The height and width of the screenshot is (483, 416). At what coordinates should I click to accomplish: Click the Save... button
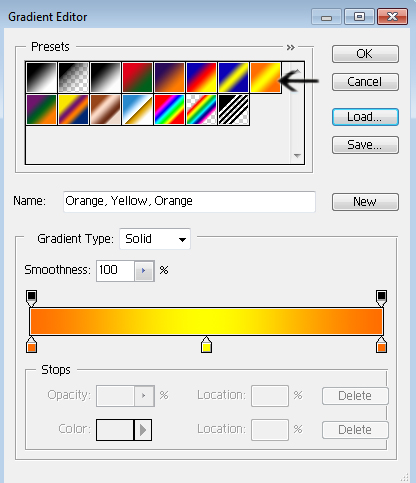[365, 145]
